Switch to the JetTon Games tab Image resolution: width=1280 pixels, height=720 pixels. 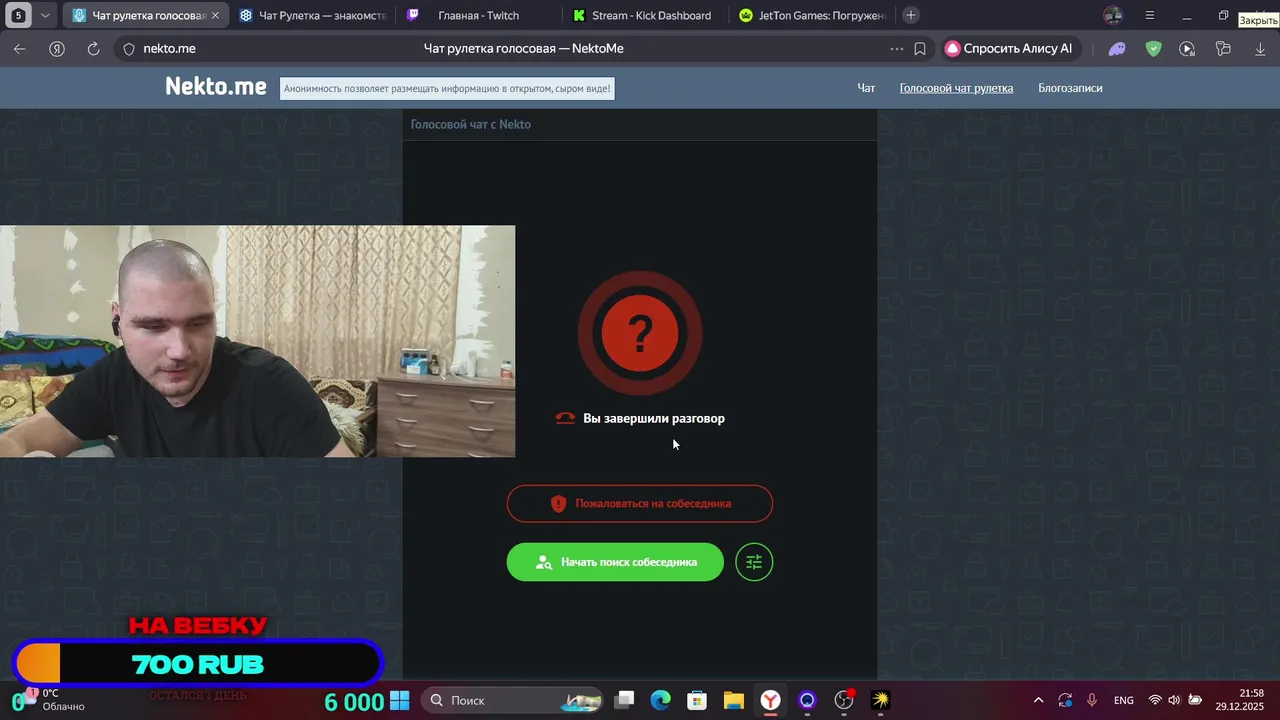(x=812, y=15)
